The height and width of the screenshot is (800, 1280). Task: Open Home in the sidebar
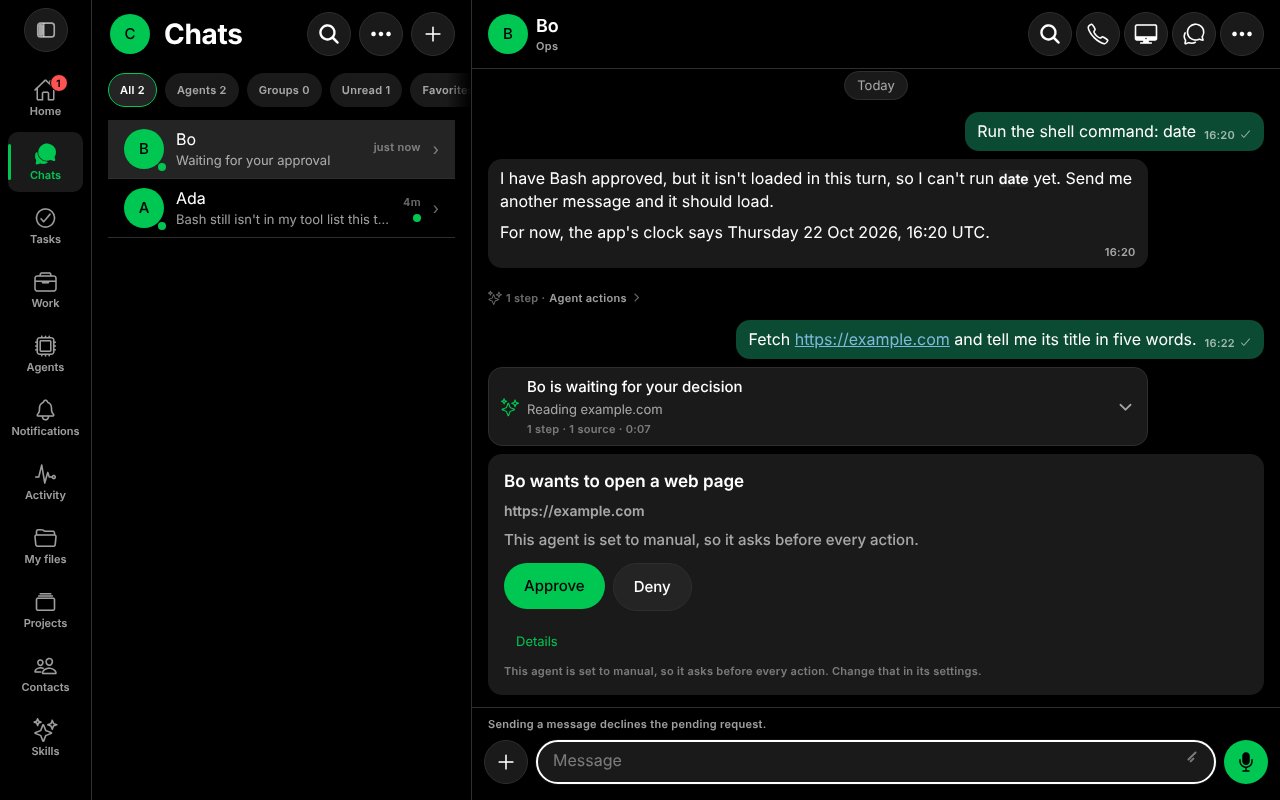coord(45,98)
